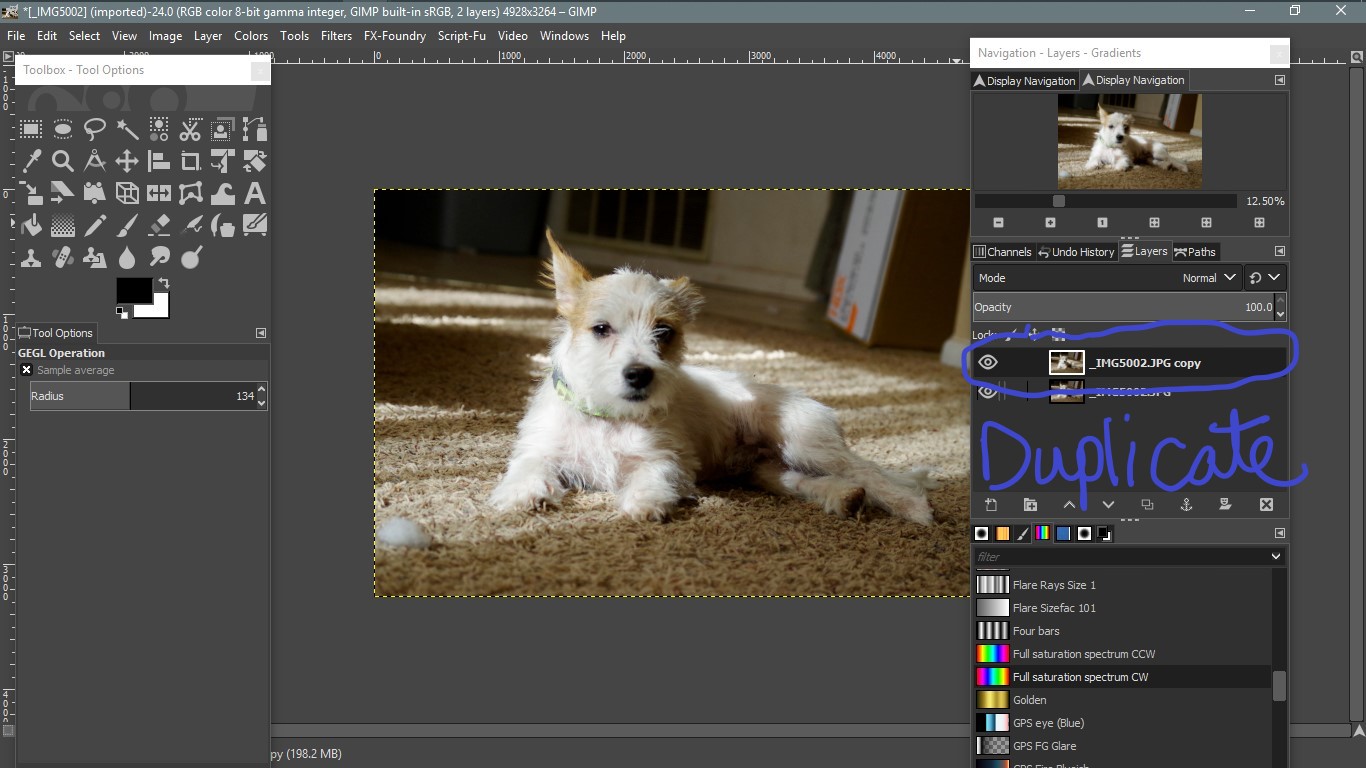Open the gradients filter dropdown arrow

(1276, 556)
